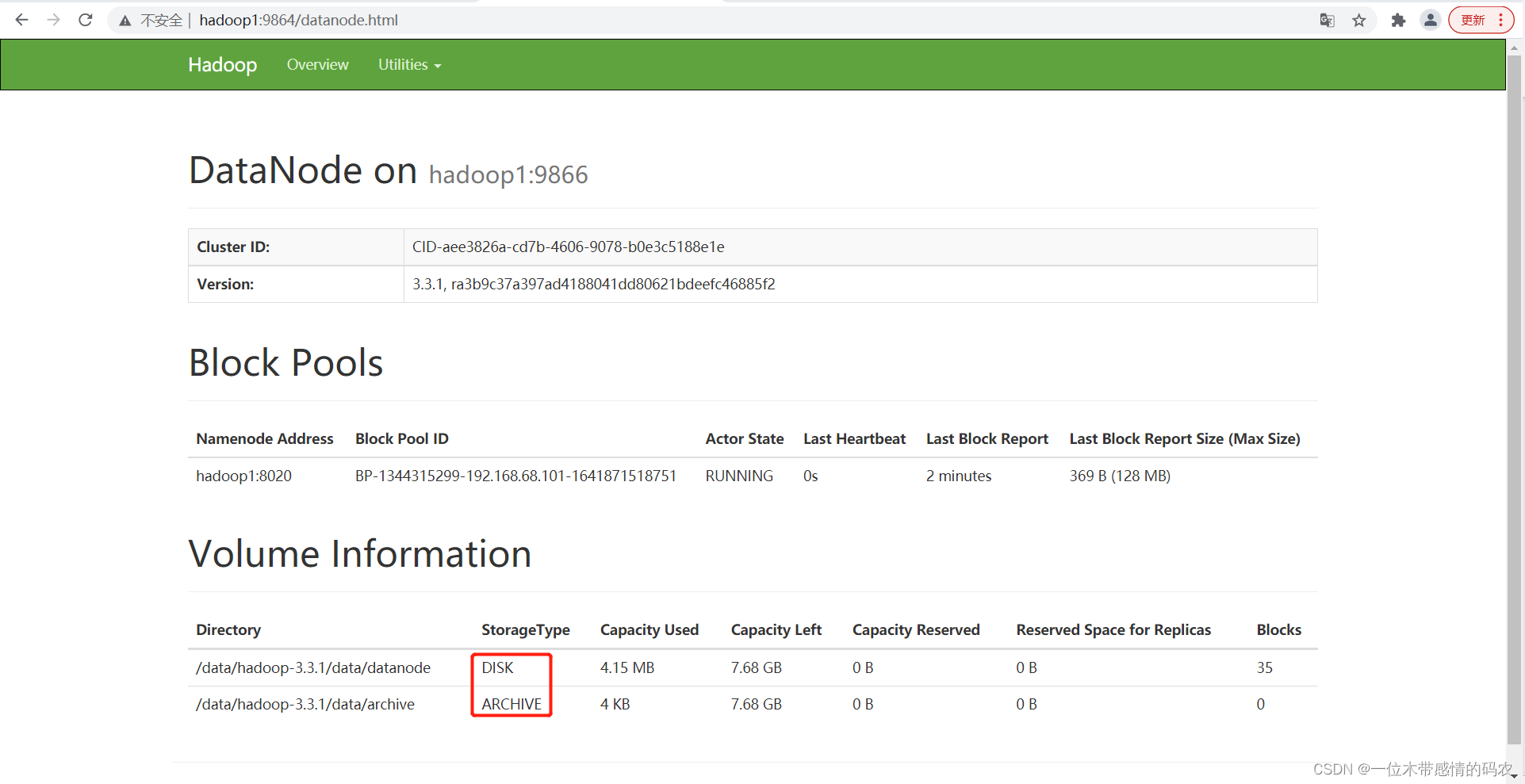
Task: Click the scrollbar up arrow
Action: click(1515, 48)
